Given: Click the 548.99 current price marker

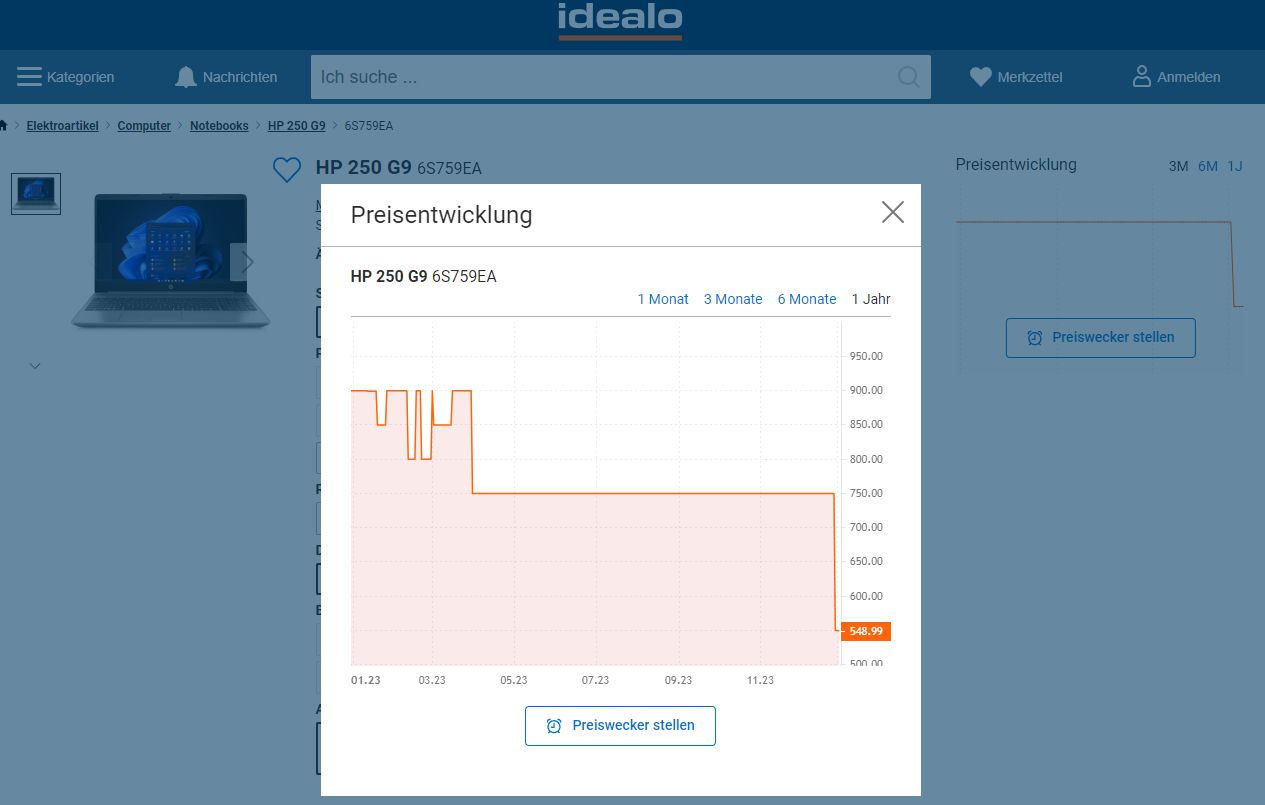Looking at the screenshot, I should click(866, 631).
